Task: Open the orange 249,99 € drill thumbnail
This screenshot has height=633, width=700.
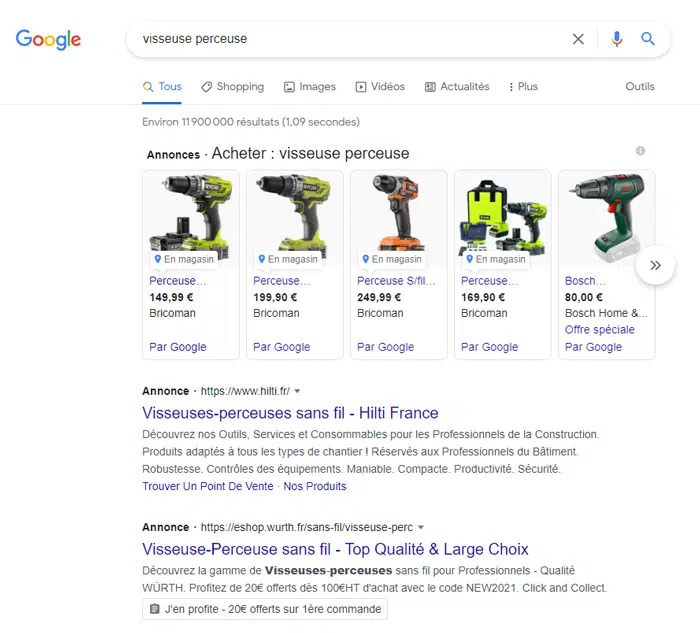Action: click(399, 219)
